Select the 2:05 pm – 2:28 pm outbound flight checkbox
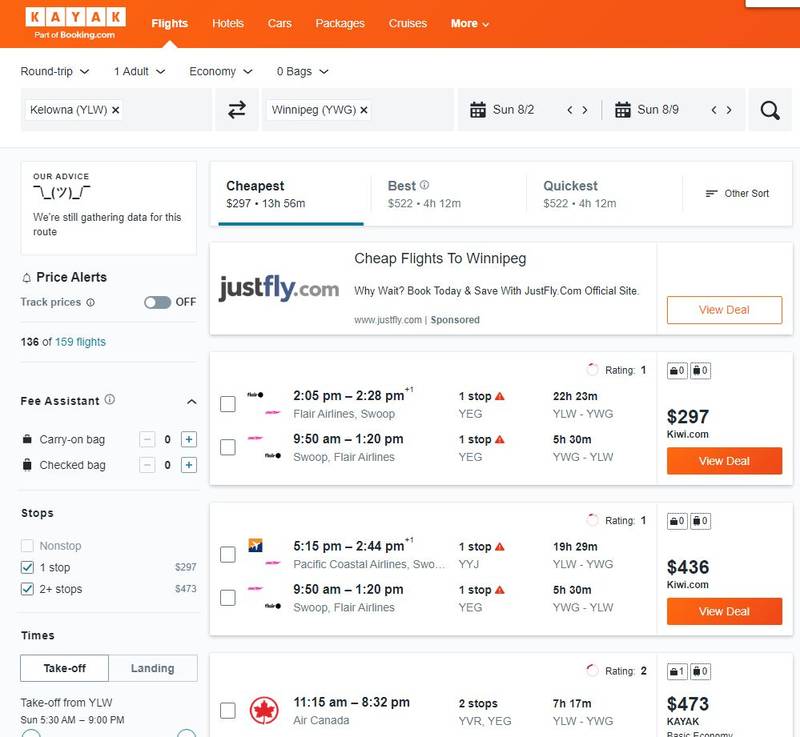Viewport: 800px width, 737px height. 228,404
